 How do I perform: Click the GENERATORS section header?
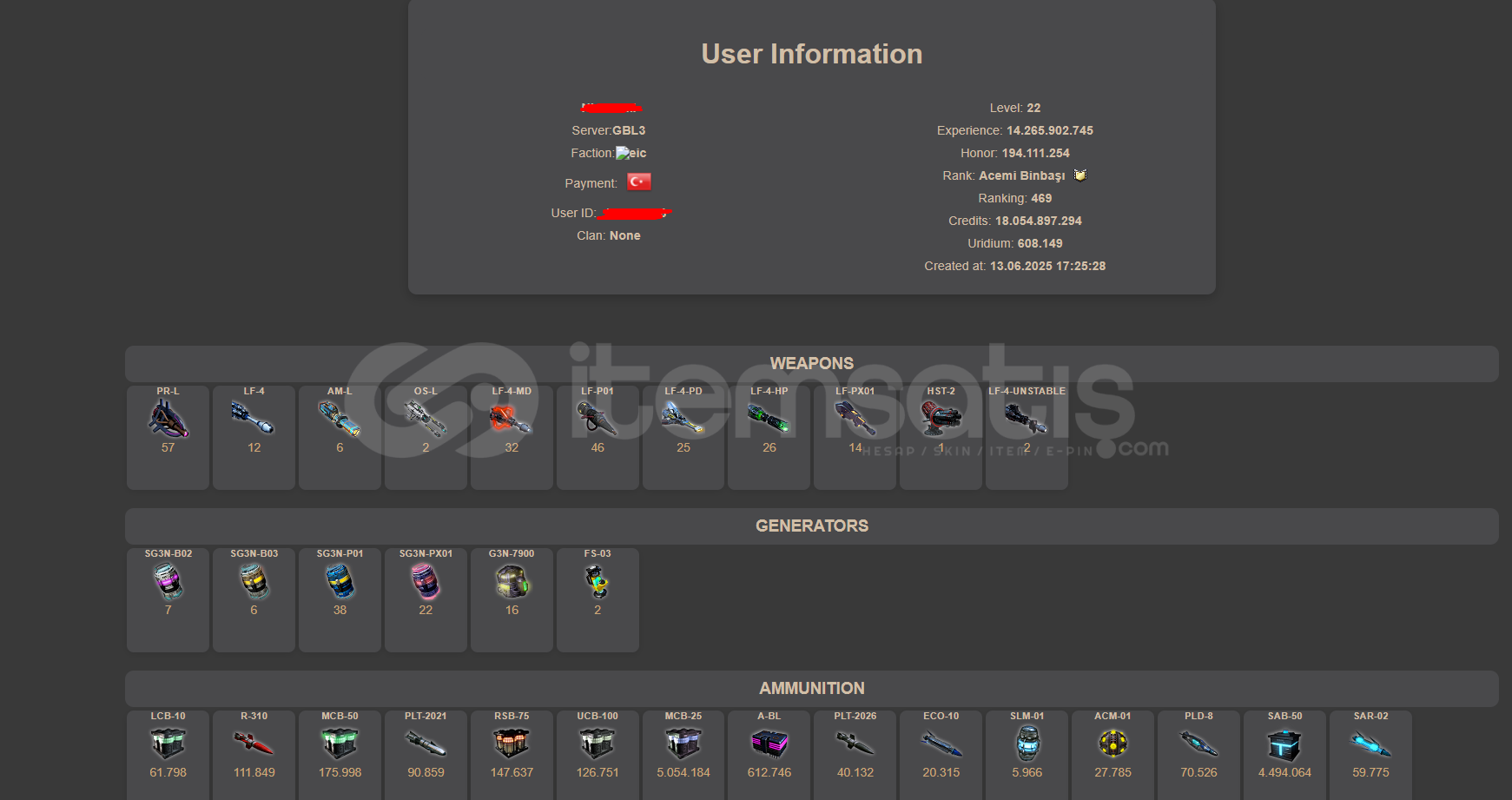pyautogui.click(x=811, y=526)
